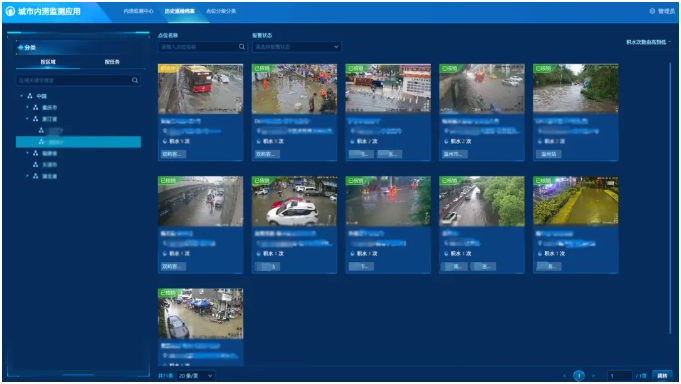The image size is (681, 384).
Task: Click the 跳转 jump button
Action: (662, 376)
